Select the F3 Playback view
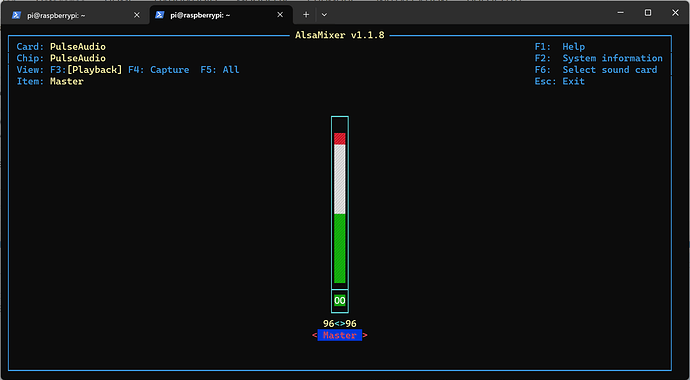 (86, 70)
